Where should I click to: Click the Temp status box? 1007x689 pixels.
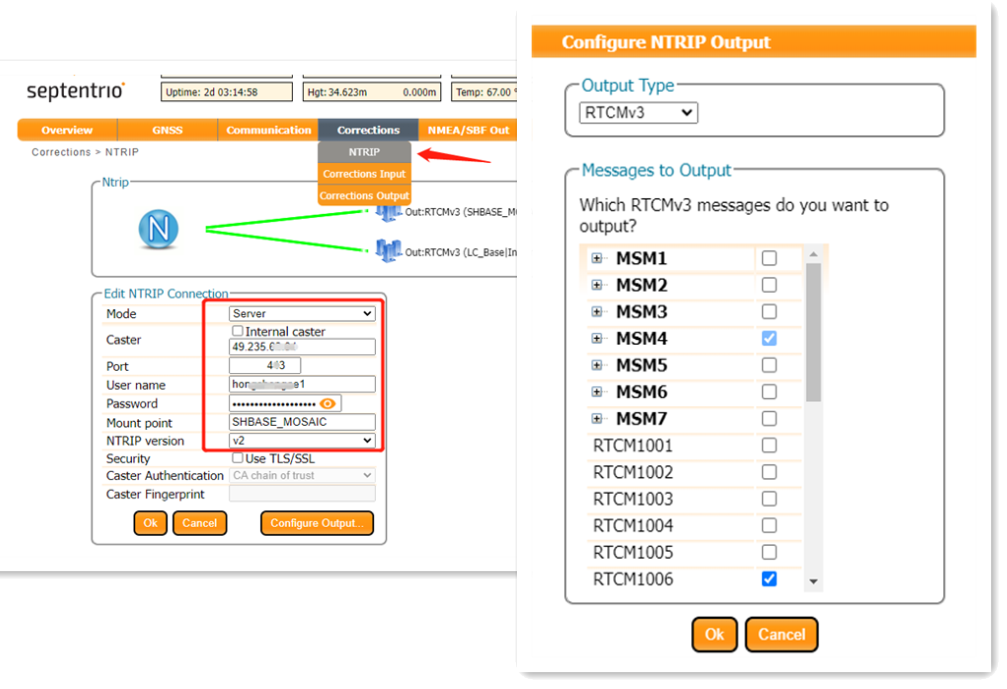[x=484, y=92]
